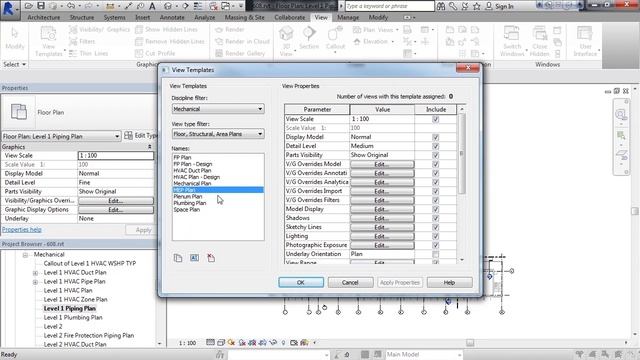
Task: Expand Level 1 HVAC Duct Plan node
Action: (x=36, y=273)
